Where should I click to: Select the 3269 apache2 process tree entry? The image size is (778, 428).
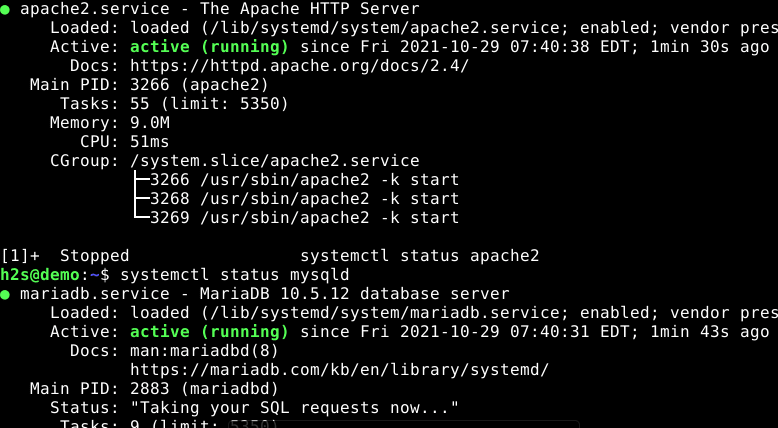(304, 218)
